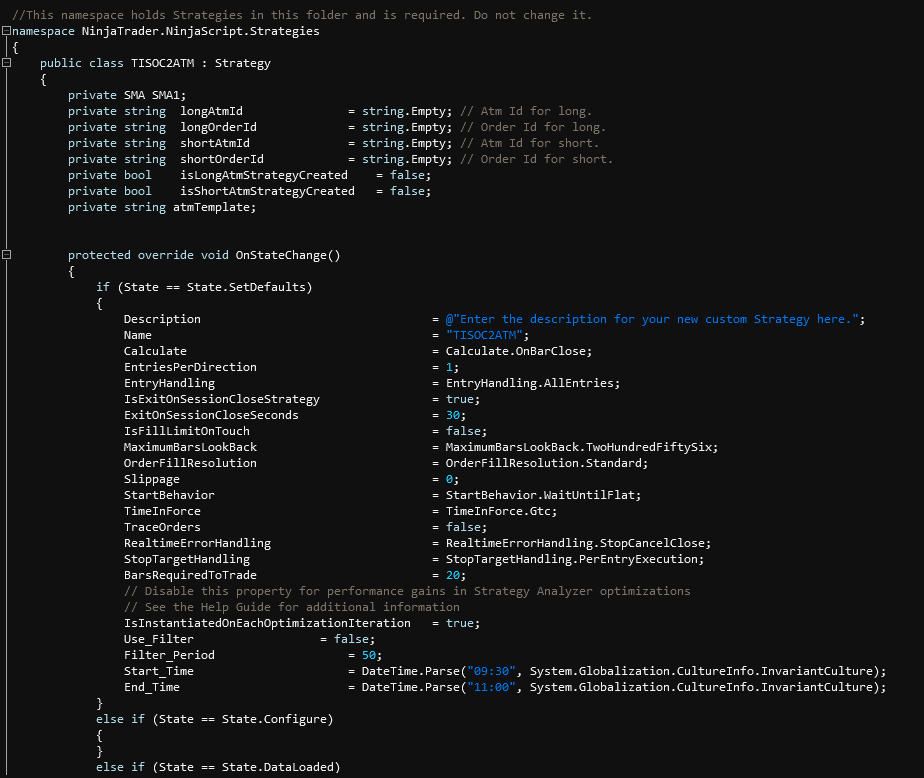Collapse the NinjaTrader.NinjaScript.Strategies namespace block

pyautogui.click(x=6, y=31)
